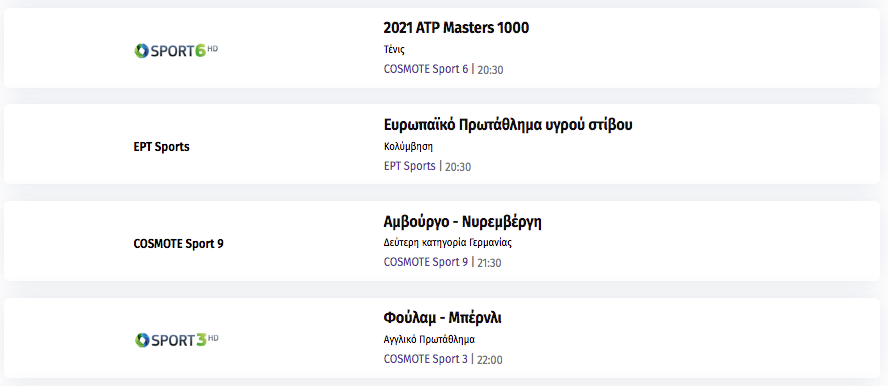This screenshot has height=386, width=888.
Task: Select the Δεύτερη κατηγορία Γερμανίας league label
Action: point(448,243)
